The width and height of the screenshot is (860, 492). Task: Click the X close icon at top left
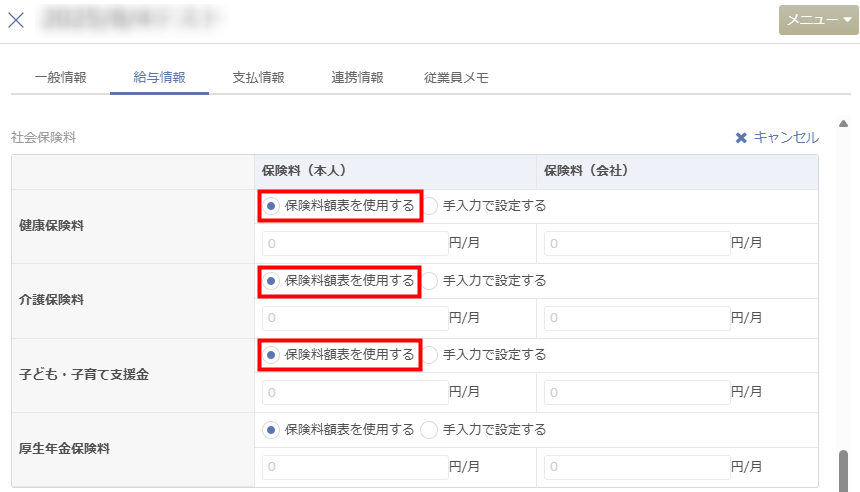[16, 20]
